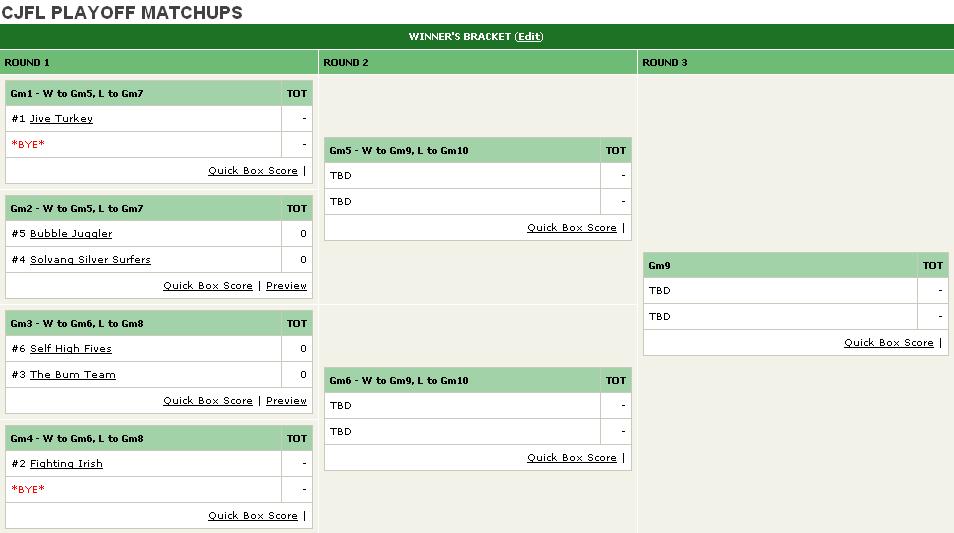Screen dimensions: 954x533
Task: Open the Bubble Juggler team link
Action: click(71, 234)
